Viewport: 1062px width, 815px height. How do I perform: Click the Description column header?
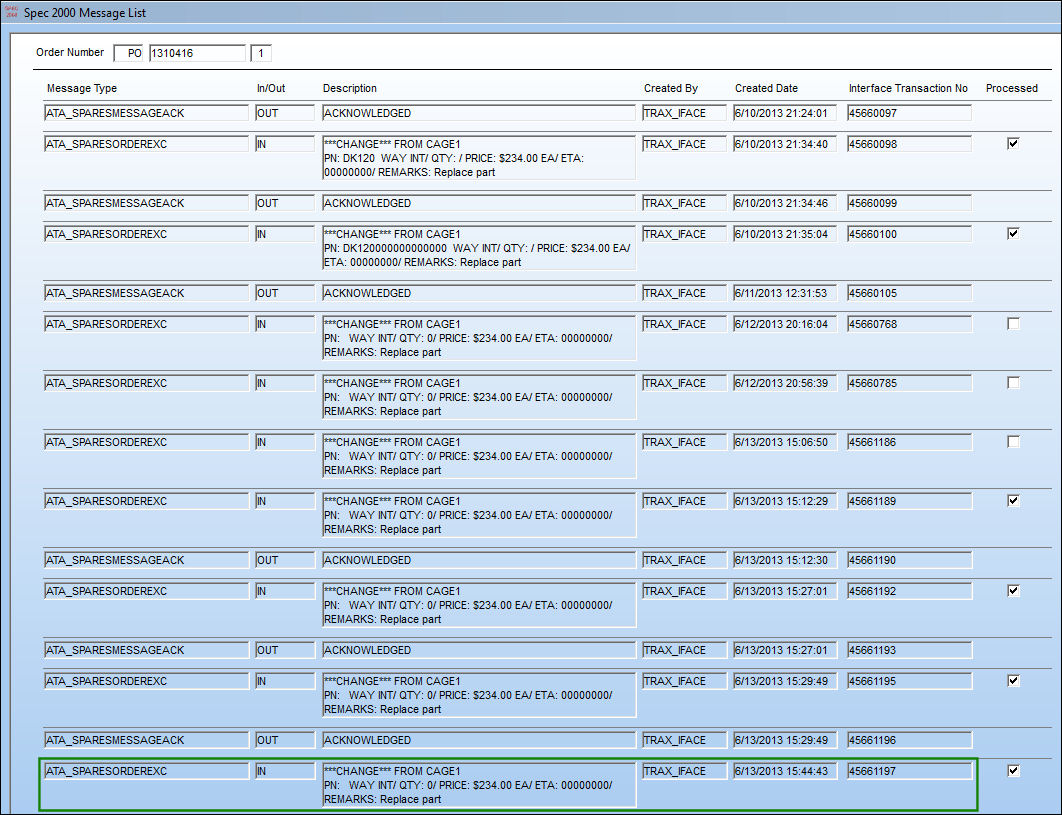pos(349,88)
